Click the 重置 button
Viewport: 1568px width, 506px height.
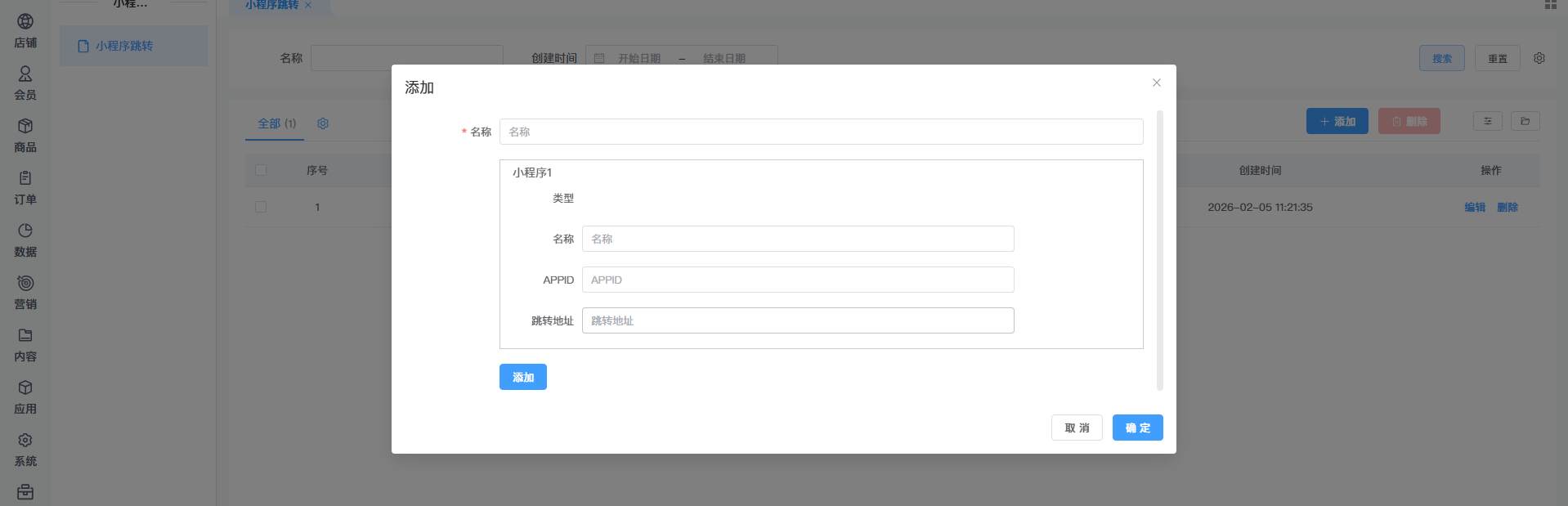(1498, 58)
